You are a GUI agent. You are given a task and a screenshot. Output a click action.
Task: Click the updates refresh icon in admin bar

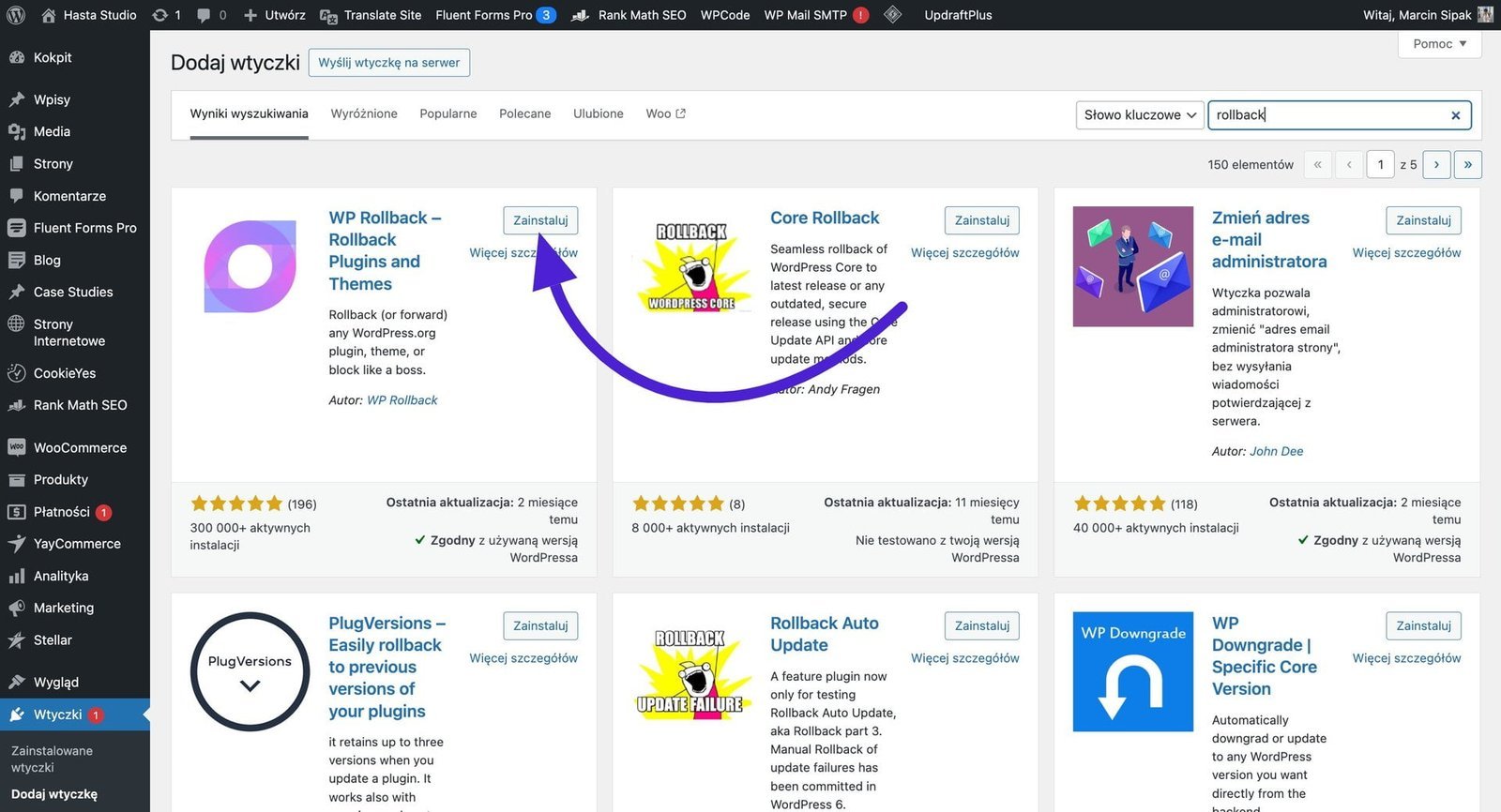point(160,15)
